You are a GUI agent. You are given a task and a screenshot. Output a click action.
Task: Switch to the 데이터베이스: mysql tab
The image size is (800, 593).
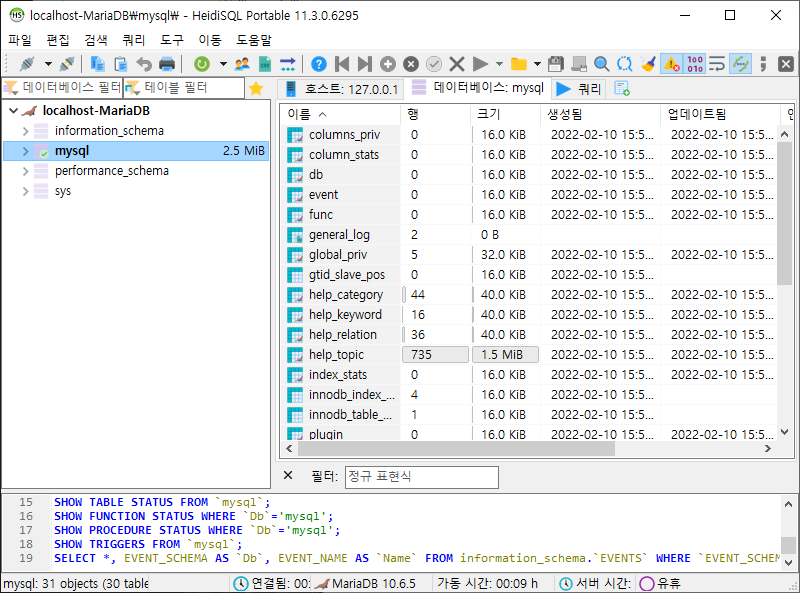pos(478,88)
